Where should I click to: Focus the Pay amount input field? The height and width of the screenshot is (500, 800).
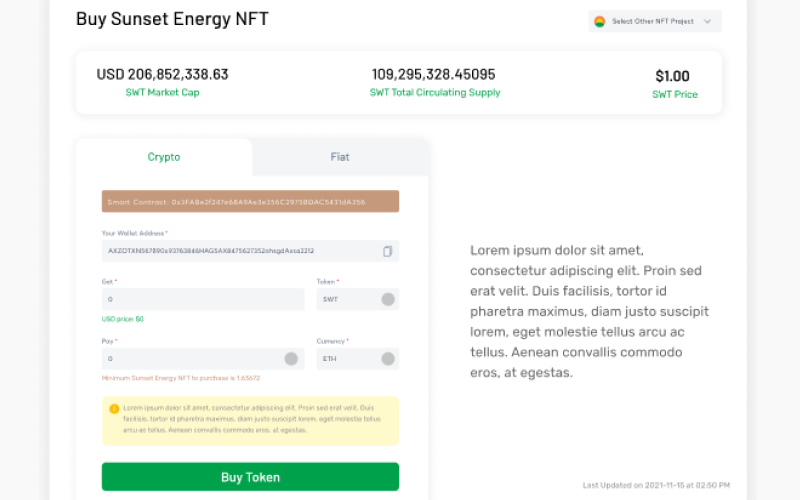tap(190, 359)
